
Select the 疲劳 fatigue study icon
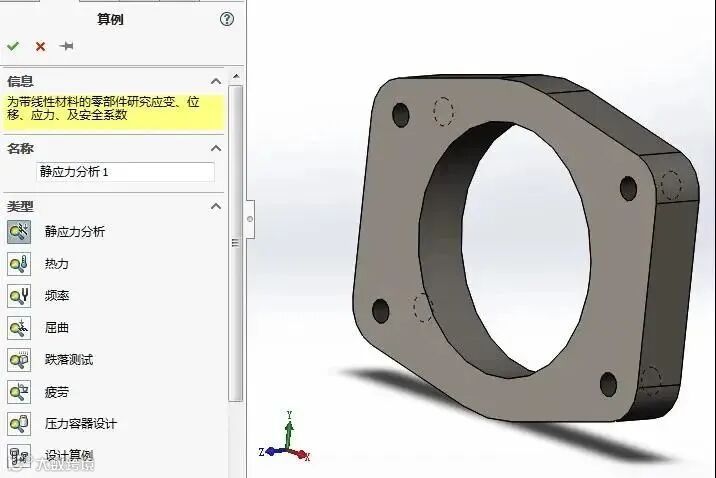19,392
